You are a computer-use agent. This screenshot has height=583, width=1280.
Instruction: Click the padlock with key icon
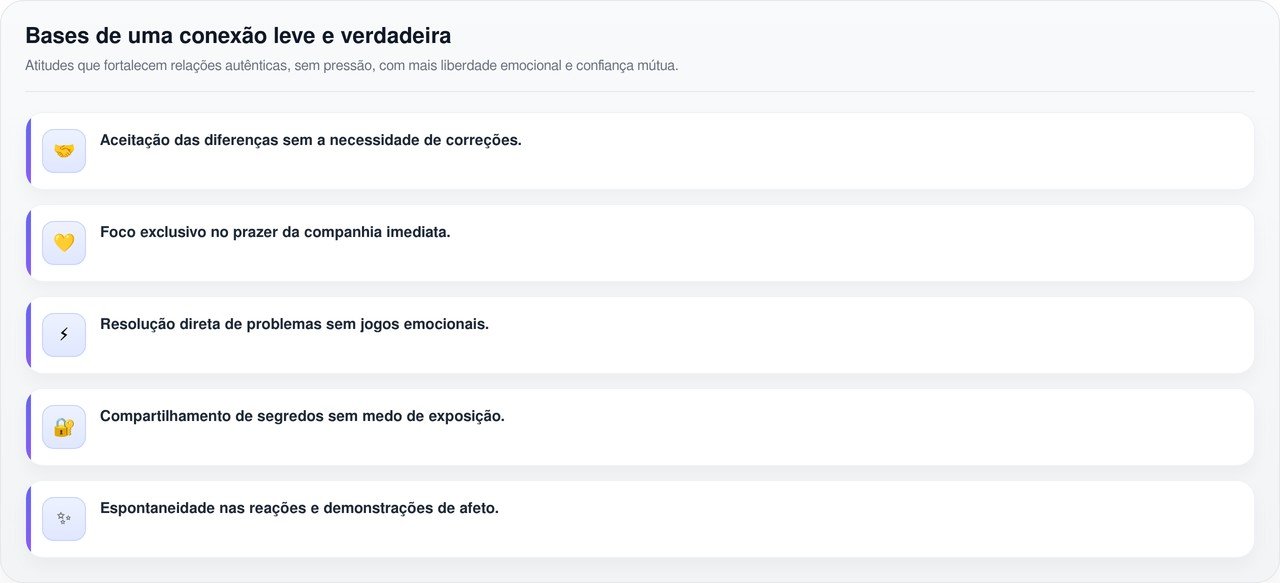click(64, 427)
